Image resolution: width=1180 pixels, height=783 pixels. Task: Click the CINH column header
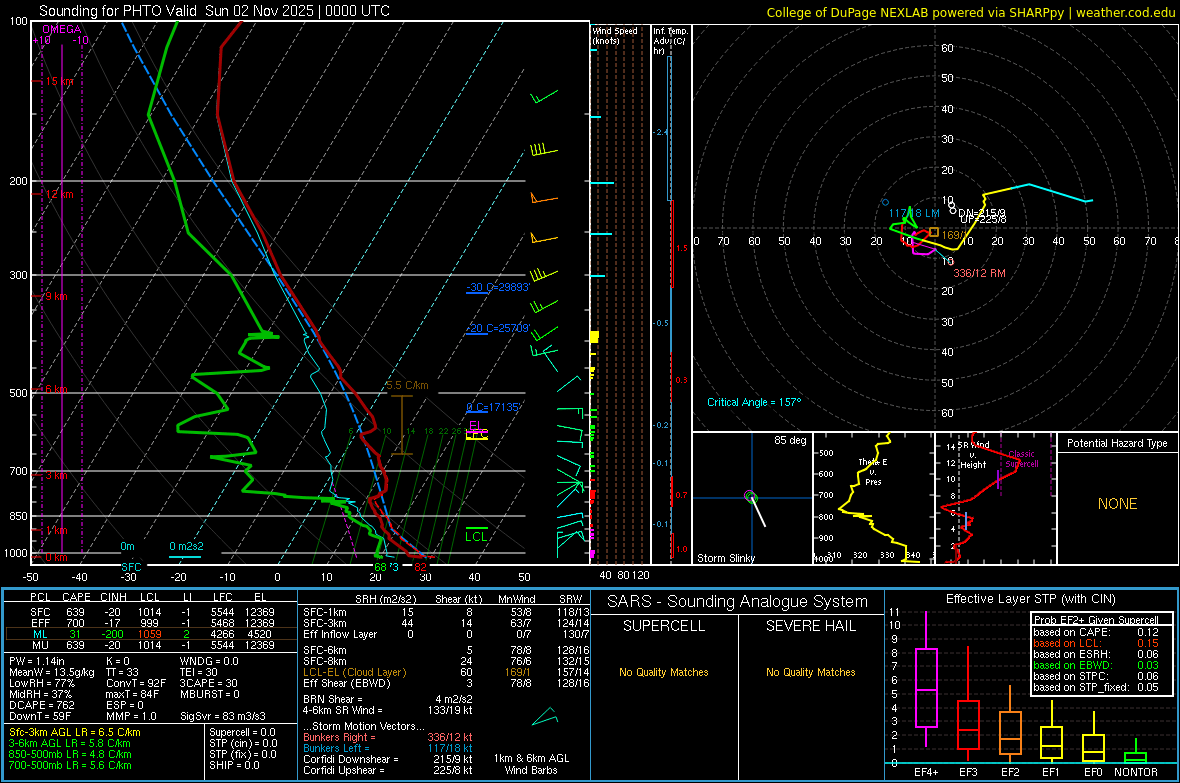(x=114, y=597)
